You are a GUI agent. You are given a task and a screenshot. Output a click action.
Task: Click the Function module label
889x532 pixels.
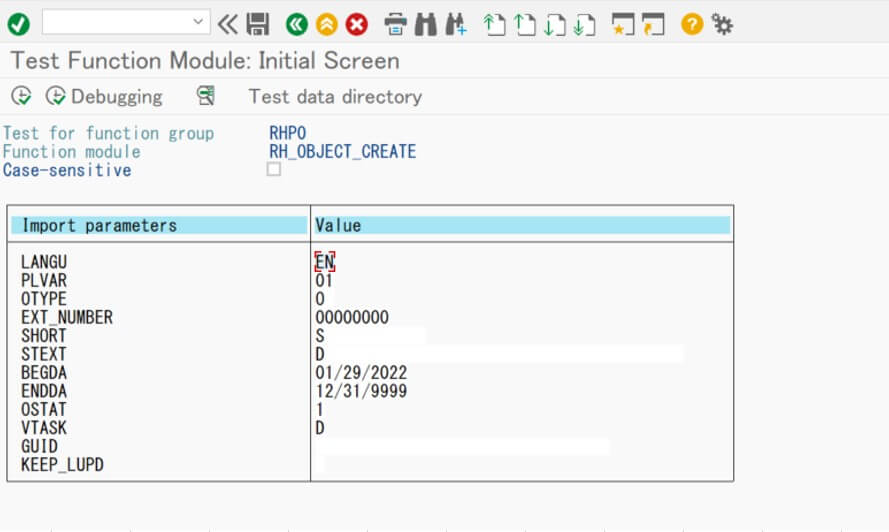click(71, 151)
